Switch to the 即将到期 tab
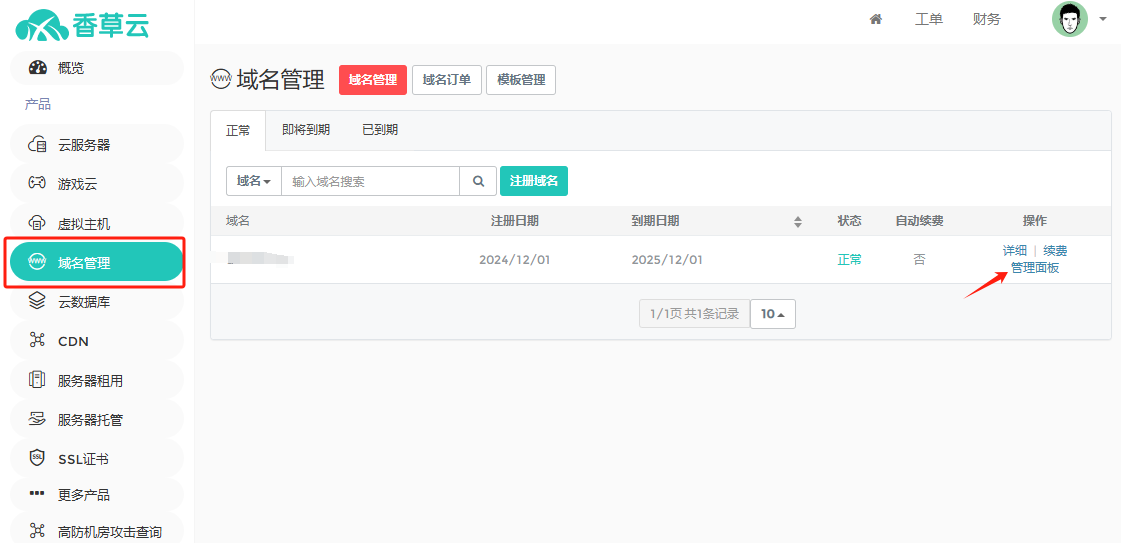 (306, 130)
